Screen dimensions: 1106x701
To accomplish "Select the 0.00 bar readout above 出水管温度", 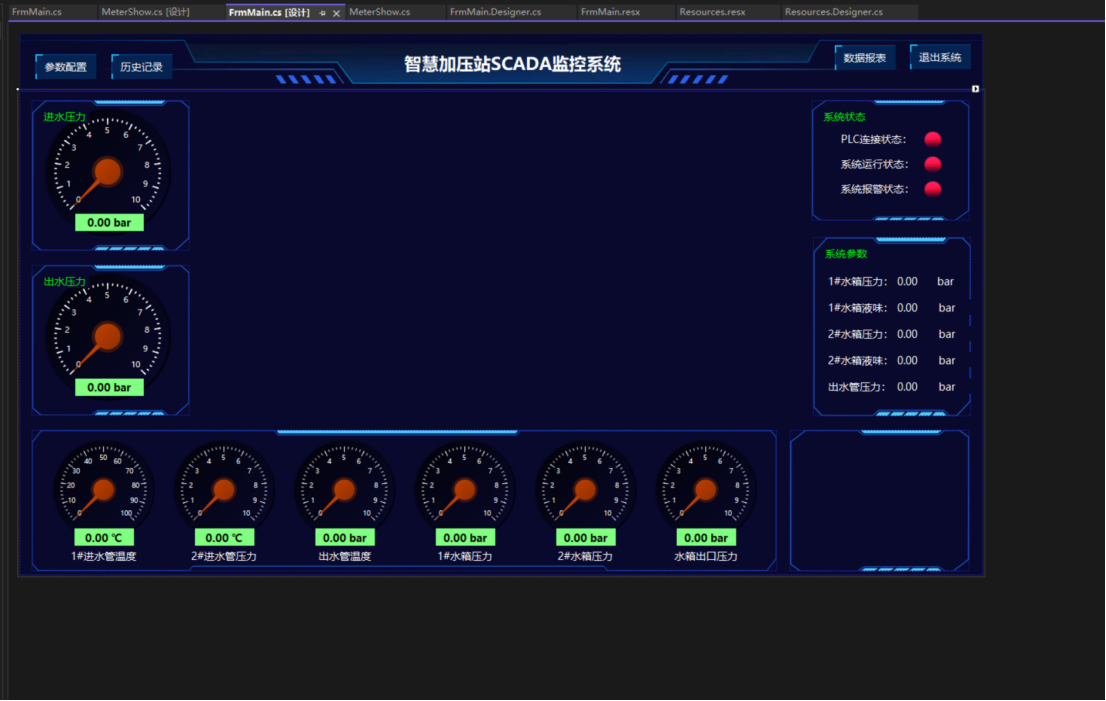I will tap(345, 537).
